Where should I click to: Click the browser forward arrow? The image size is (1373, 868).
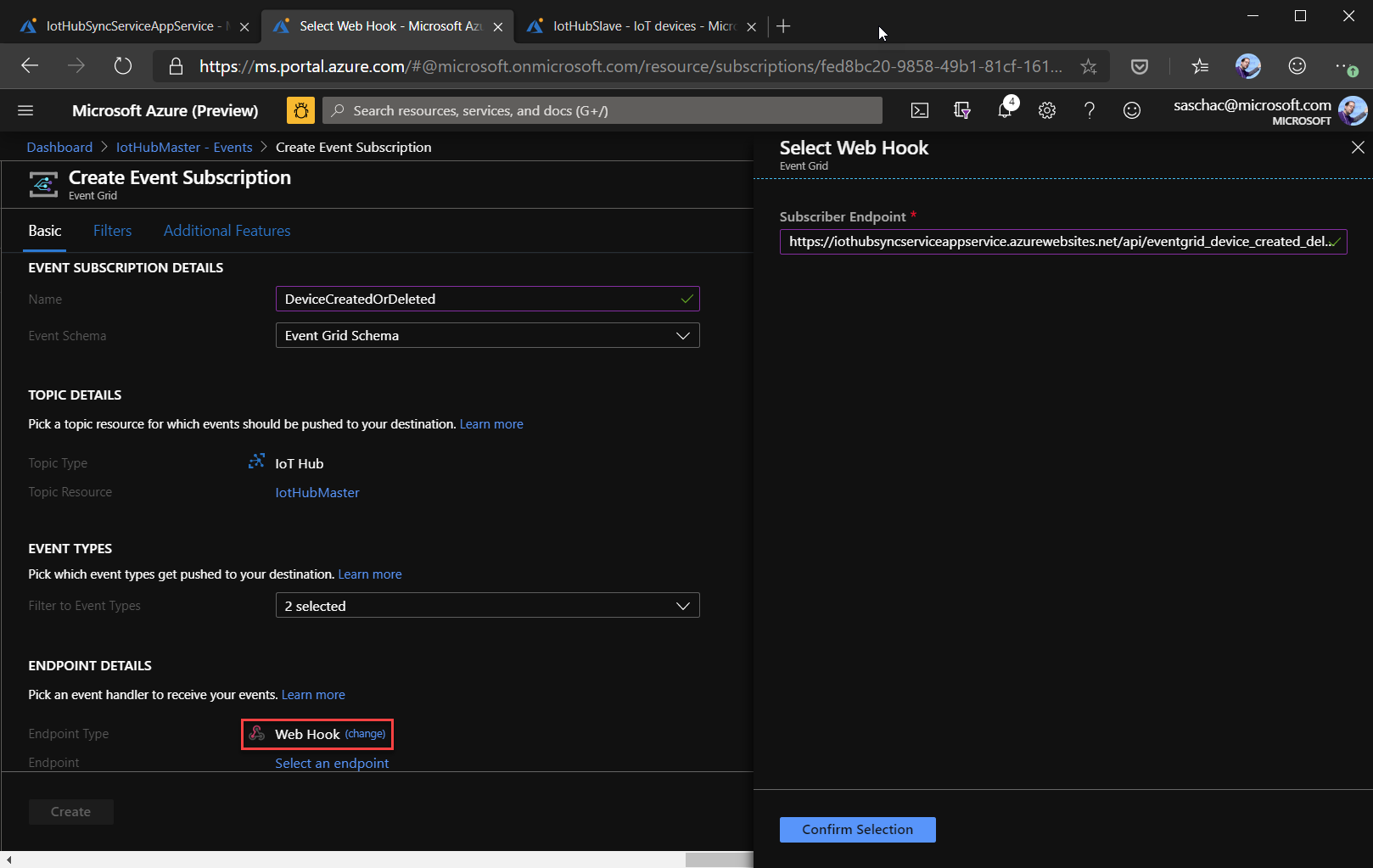[76, 66]
